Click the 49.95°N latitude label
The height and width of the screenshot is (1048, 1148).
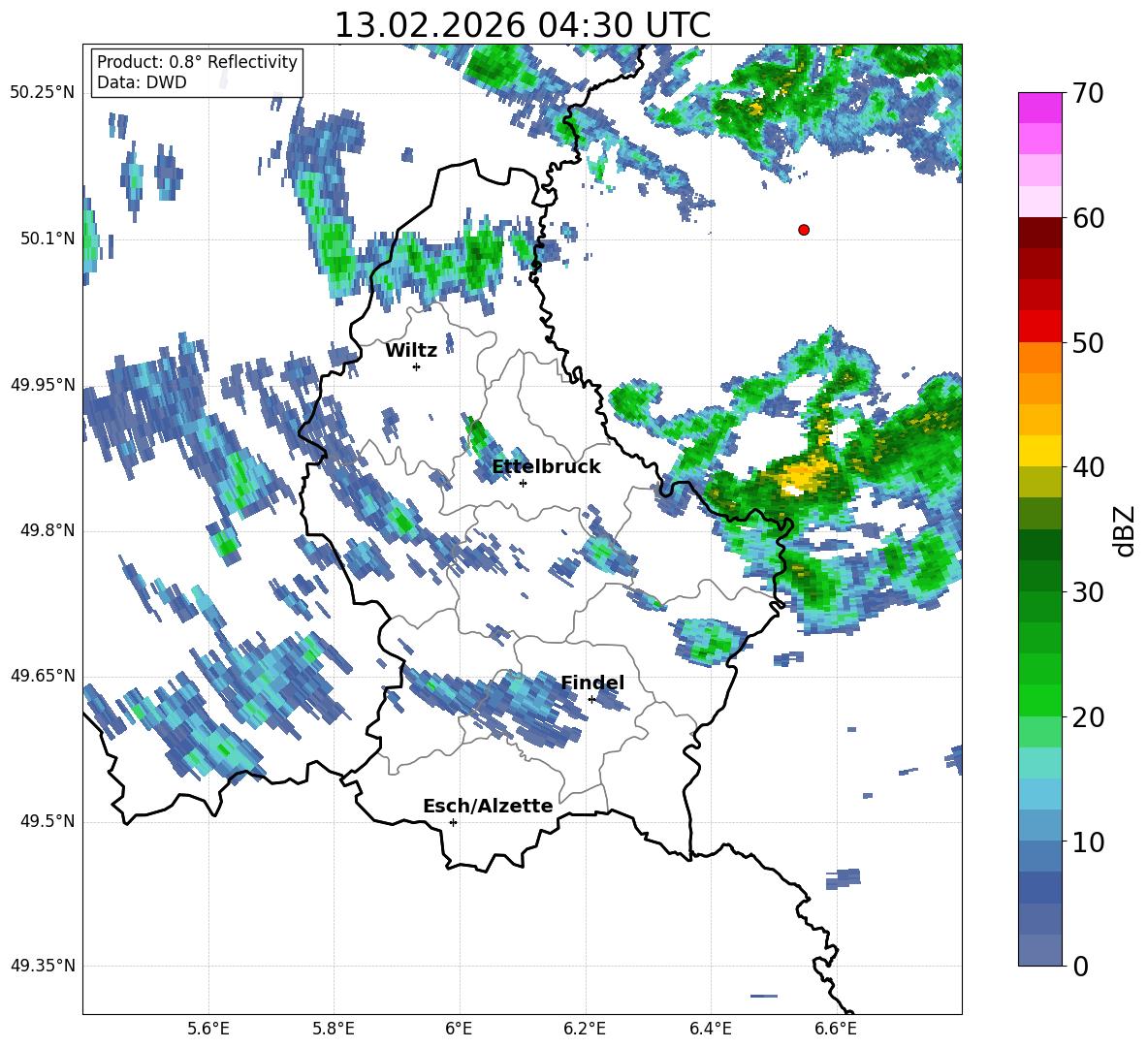pos(43,384)
